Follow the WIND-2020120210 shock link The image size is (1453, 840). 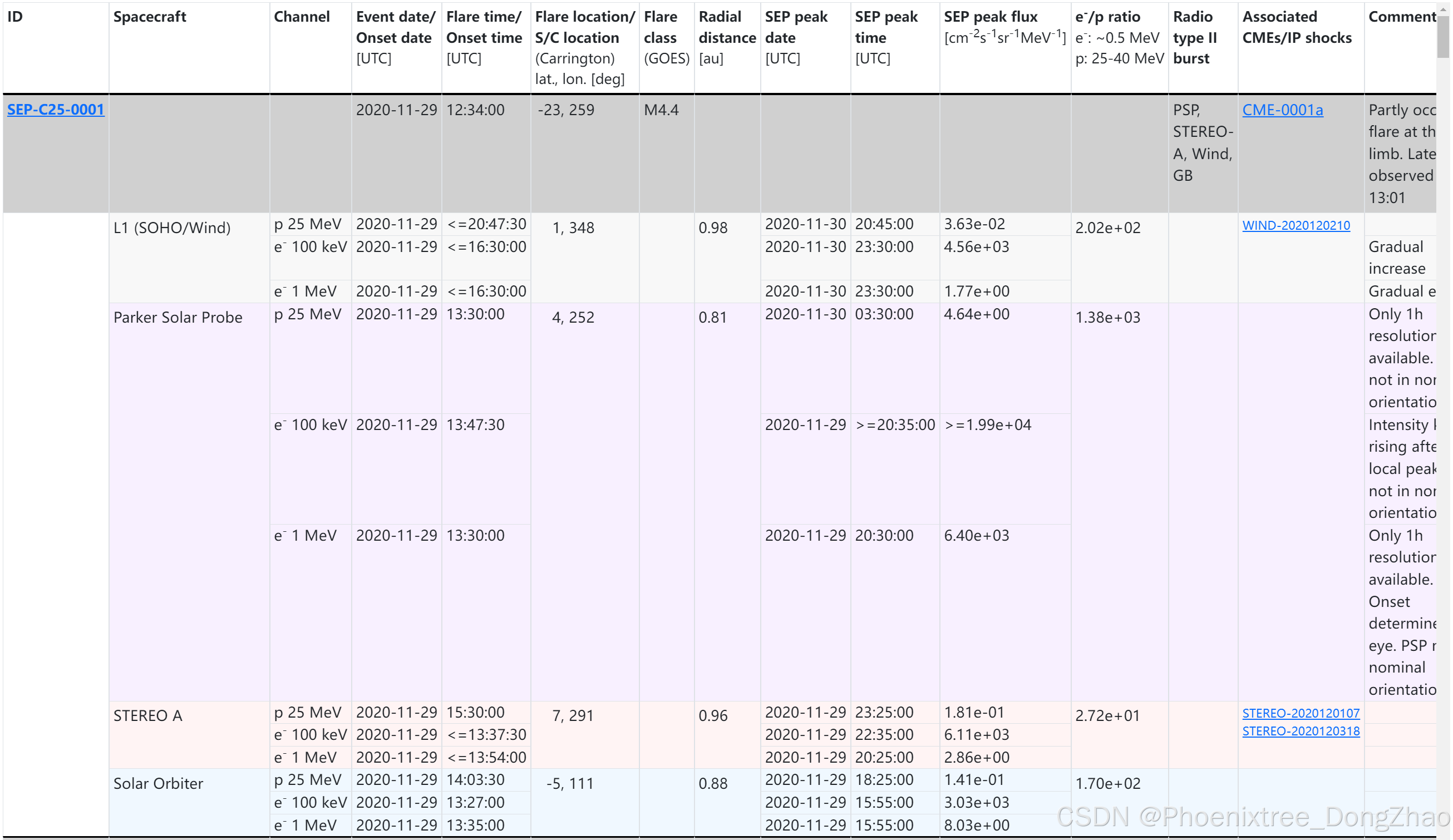click(1296, 225)
